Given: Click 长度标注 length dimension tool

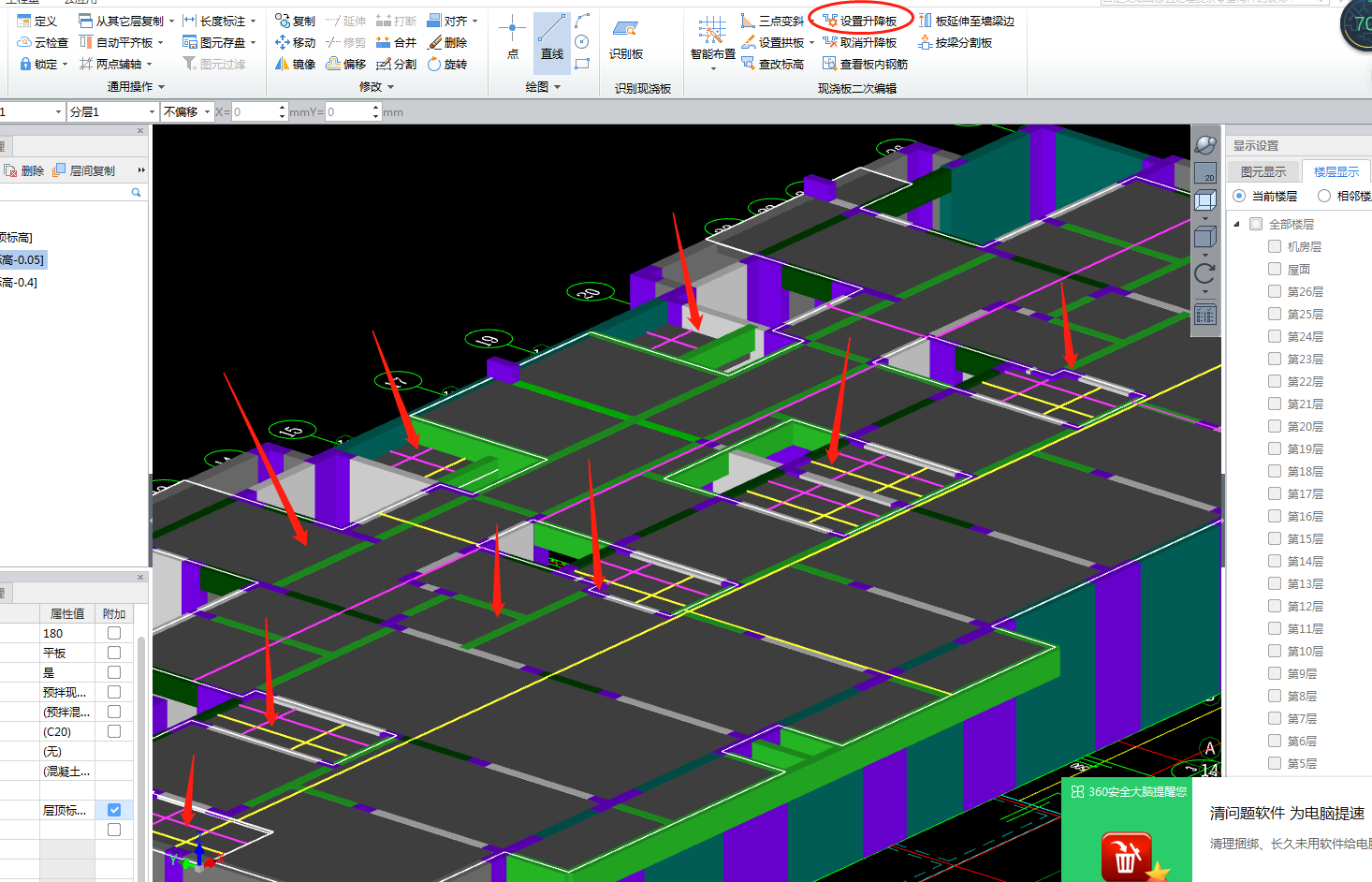Looking at the screenshot, I should (214, 21).
